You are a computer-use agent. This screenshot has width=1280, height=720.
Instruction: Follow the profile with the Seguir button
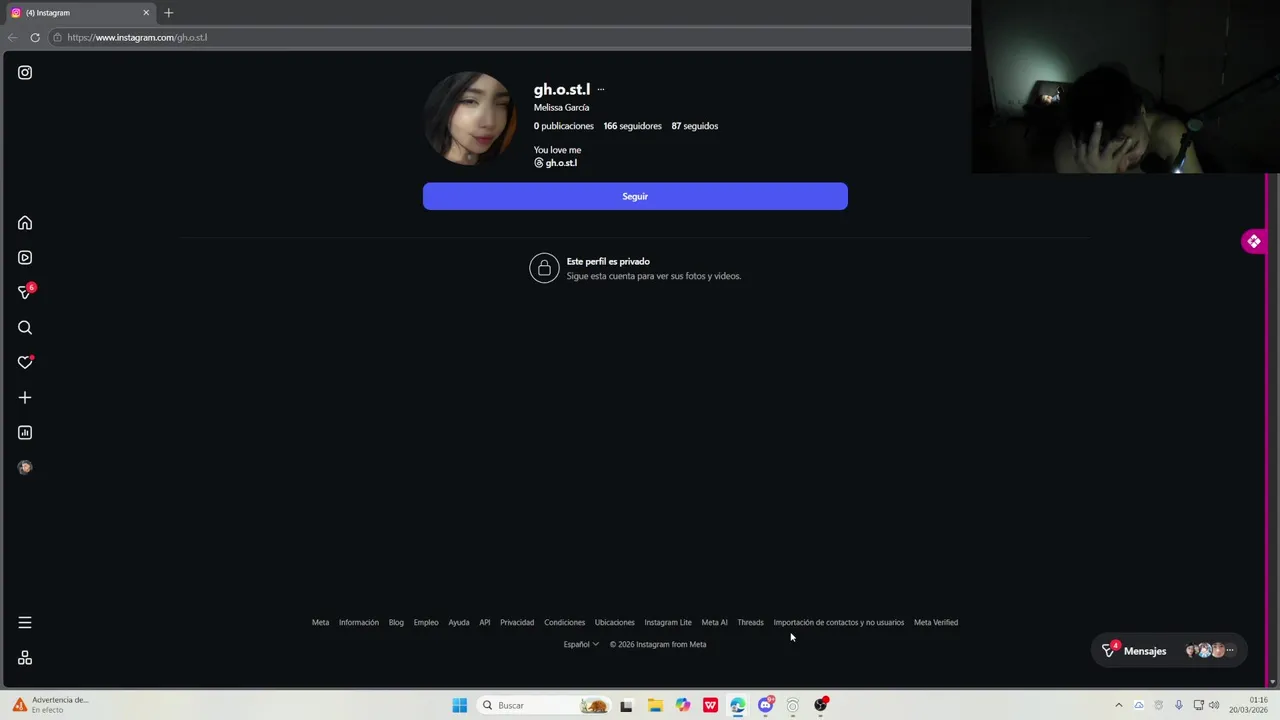635,196
